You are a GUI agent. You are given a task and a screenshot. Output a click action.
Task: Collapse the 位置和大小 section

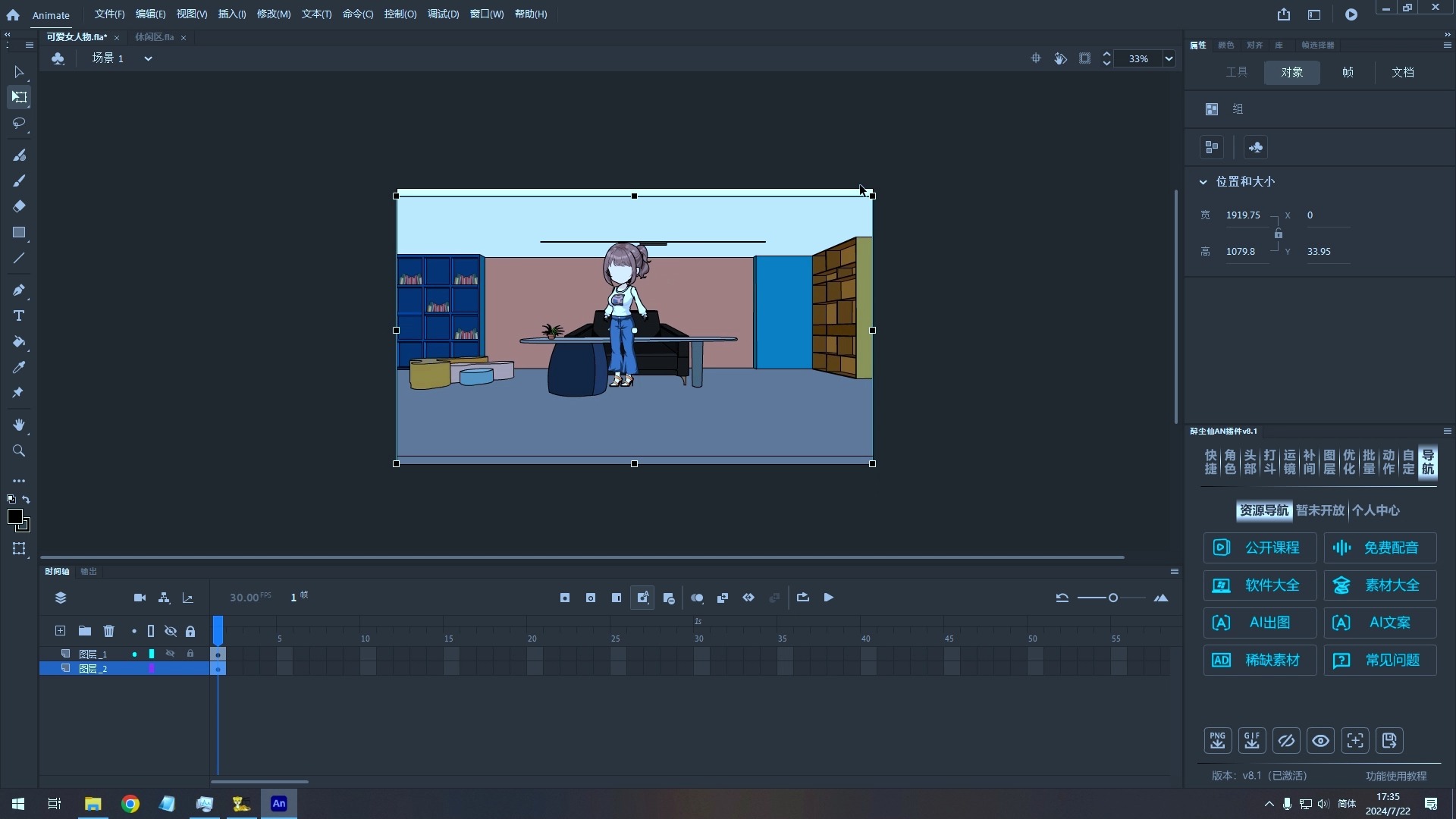pos(1203,182)
